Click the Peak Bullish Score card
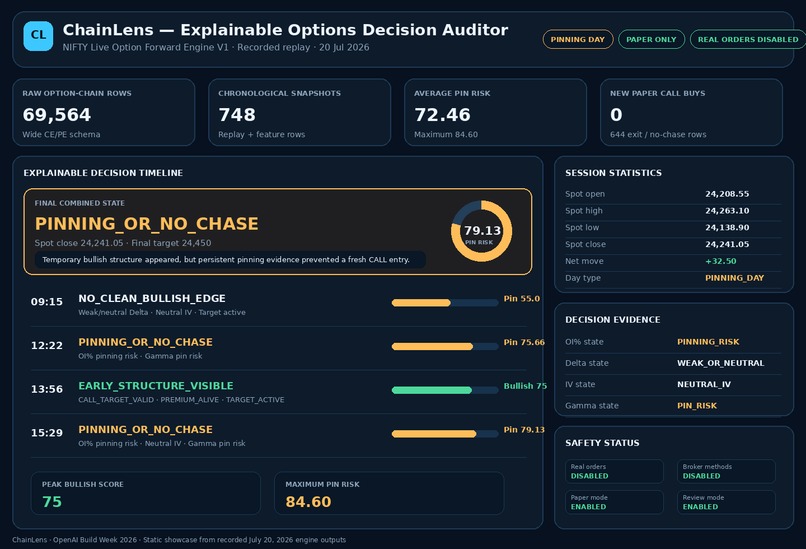The width and height of the screenshot is (806, 549). [x=145, y=493]
